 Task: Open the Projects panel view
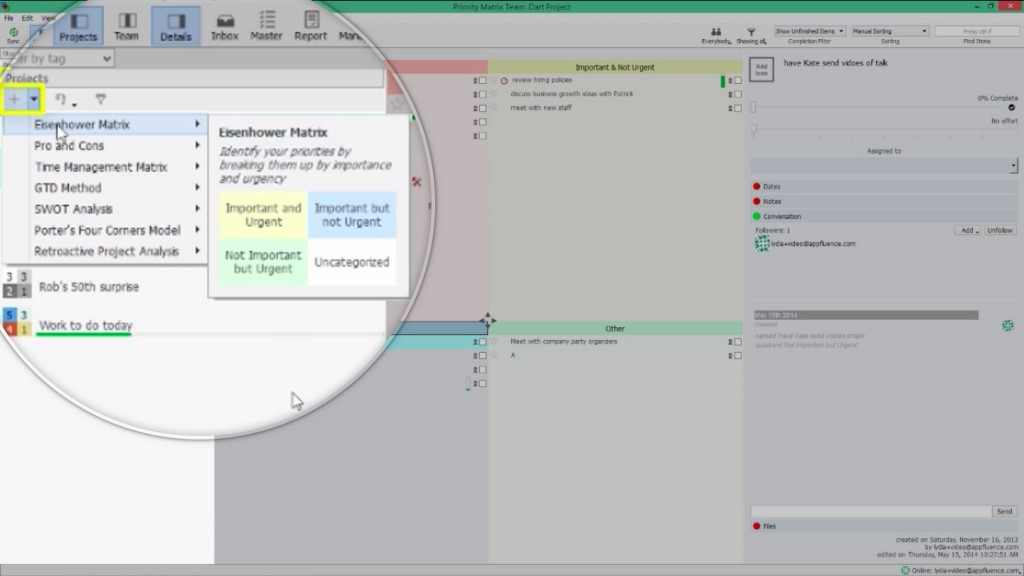[78, 26]
